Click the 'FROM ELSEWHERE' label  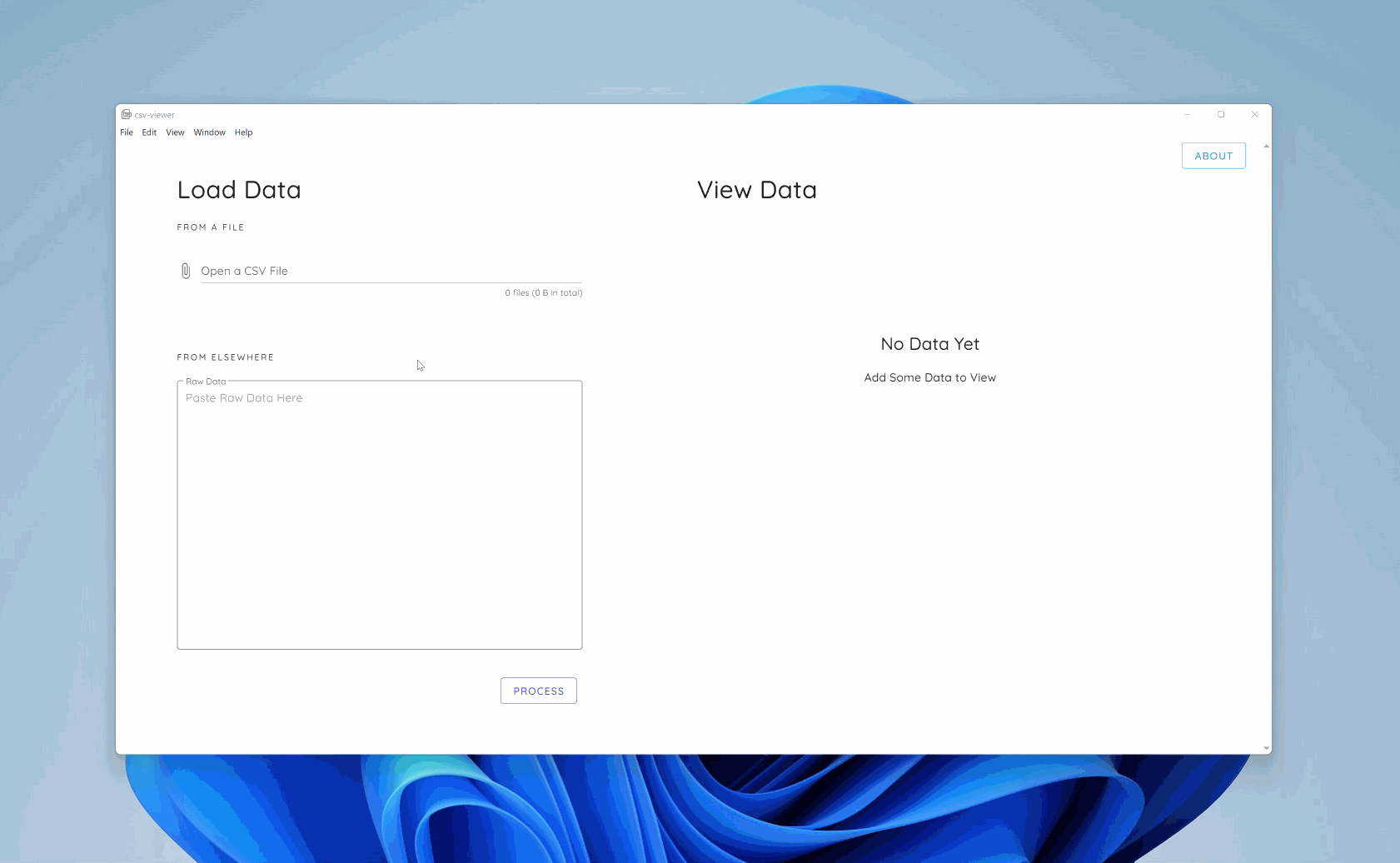226,357
